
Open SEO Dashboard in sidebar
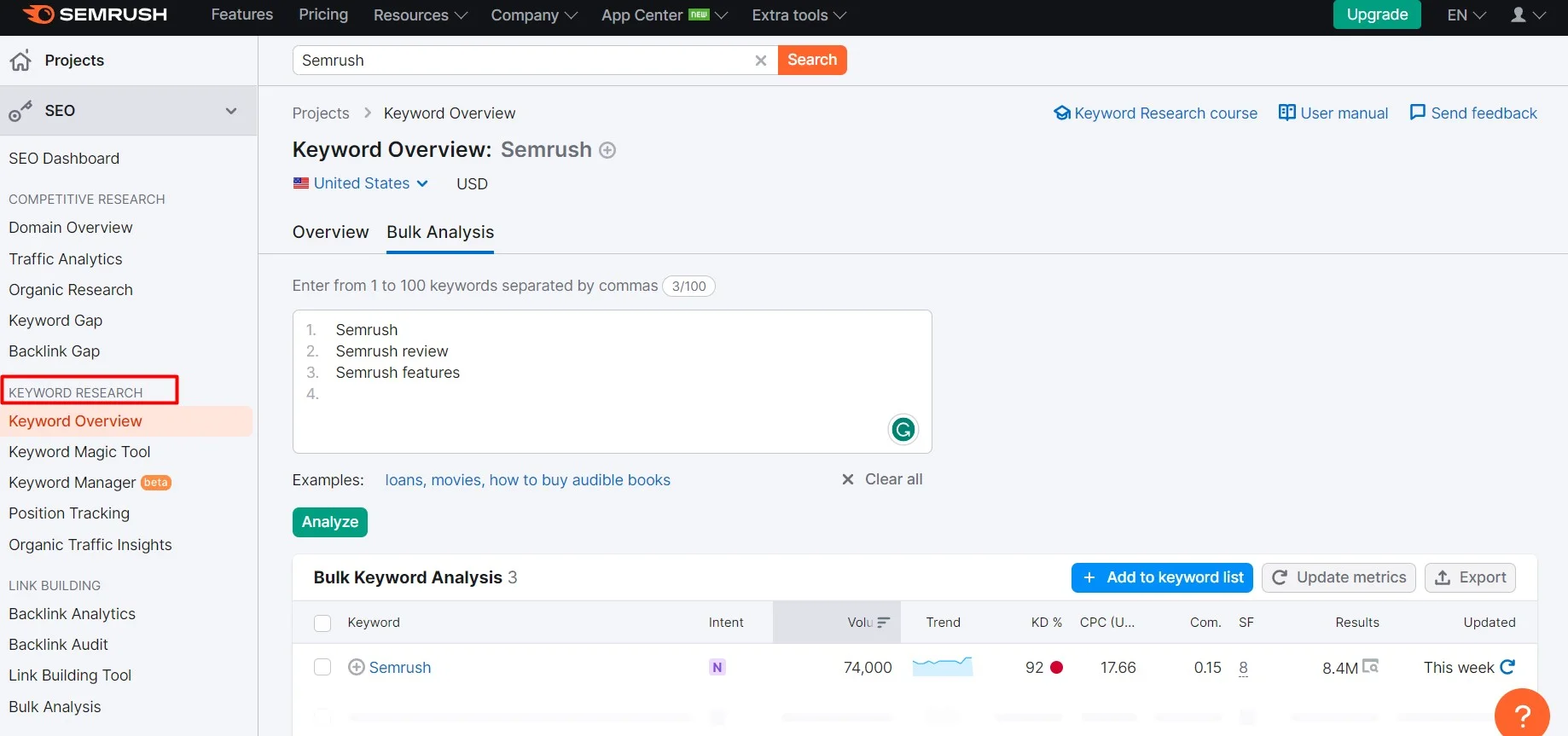click(64, 159)
